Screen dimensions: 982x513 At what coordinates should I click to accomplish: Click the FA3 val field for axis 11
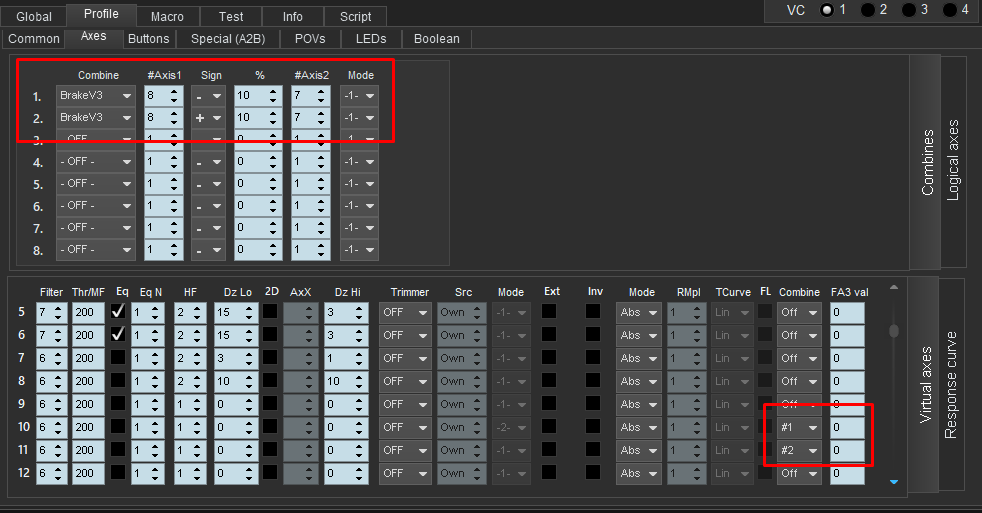(847, 451)
